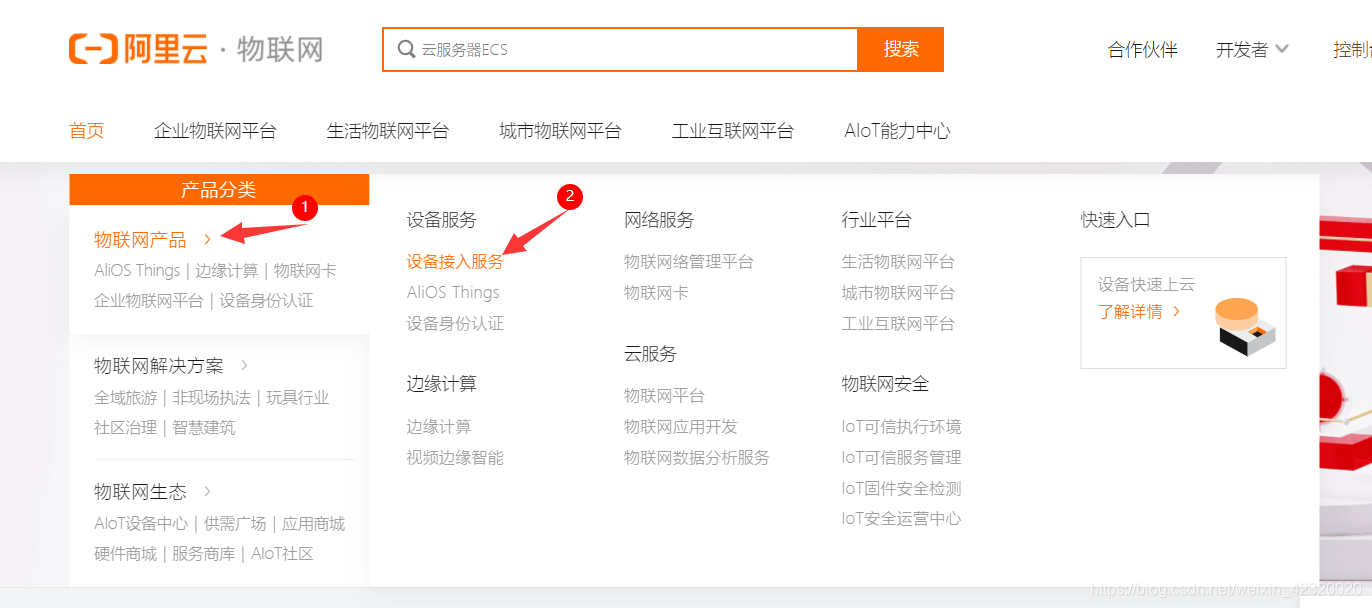Click the device quick cloud illustration
This screenshot has width=1372, height=608.
click(1246, 326)
